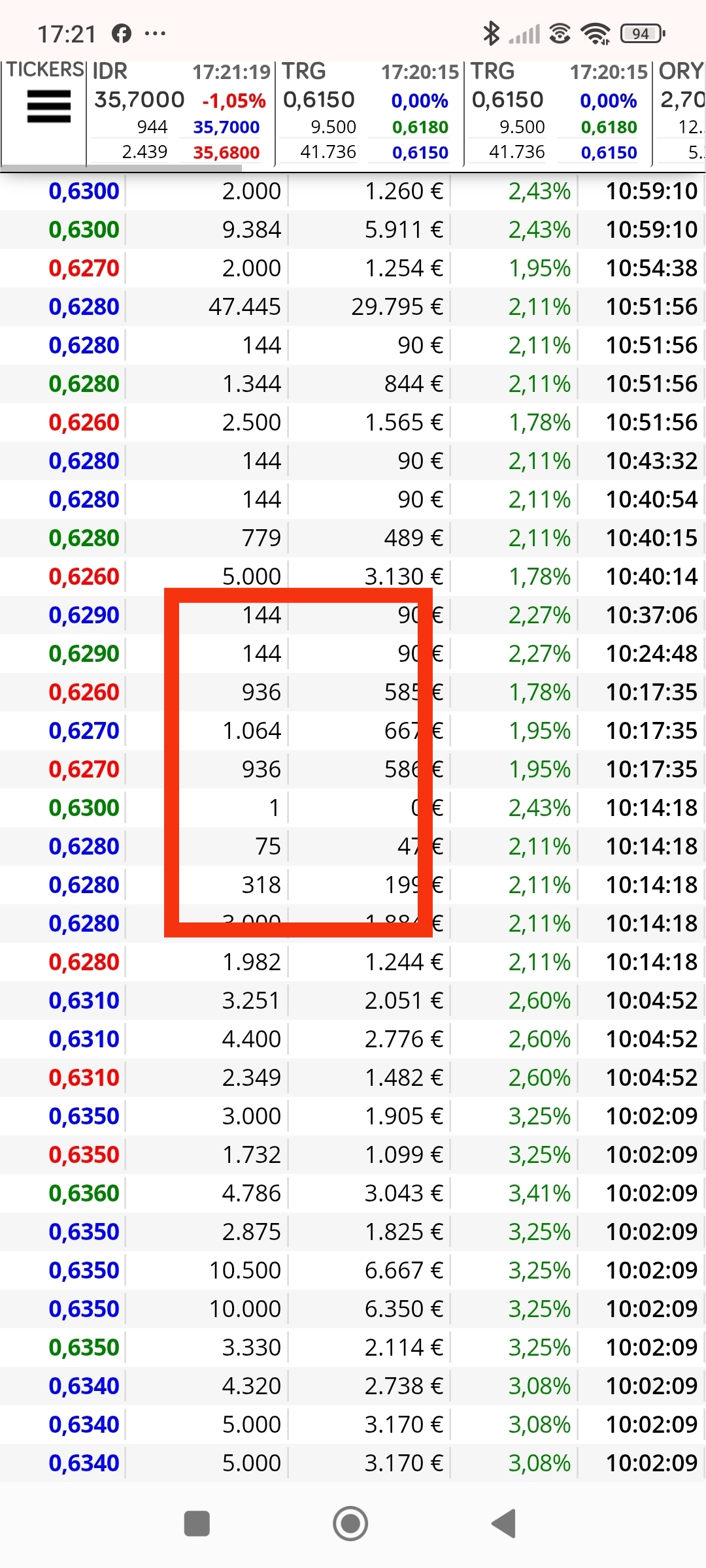Tap the Facebook notification icon in status bar

pyautogui.click(x=122, y=33)
